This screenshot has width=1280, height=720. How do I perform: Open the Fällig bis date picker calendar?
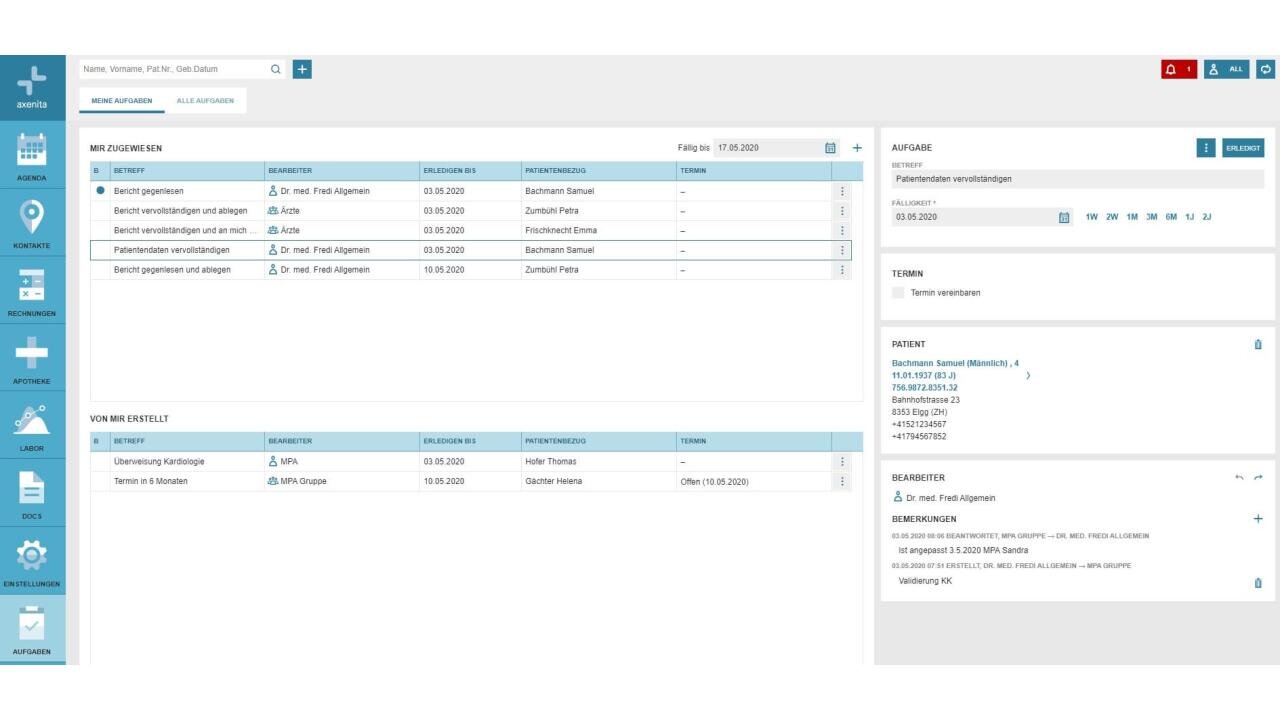(830, 148)
